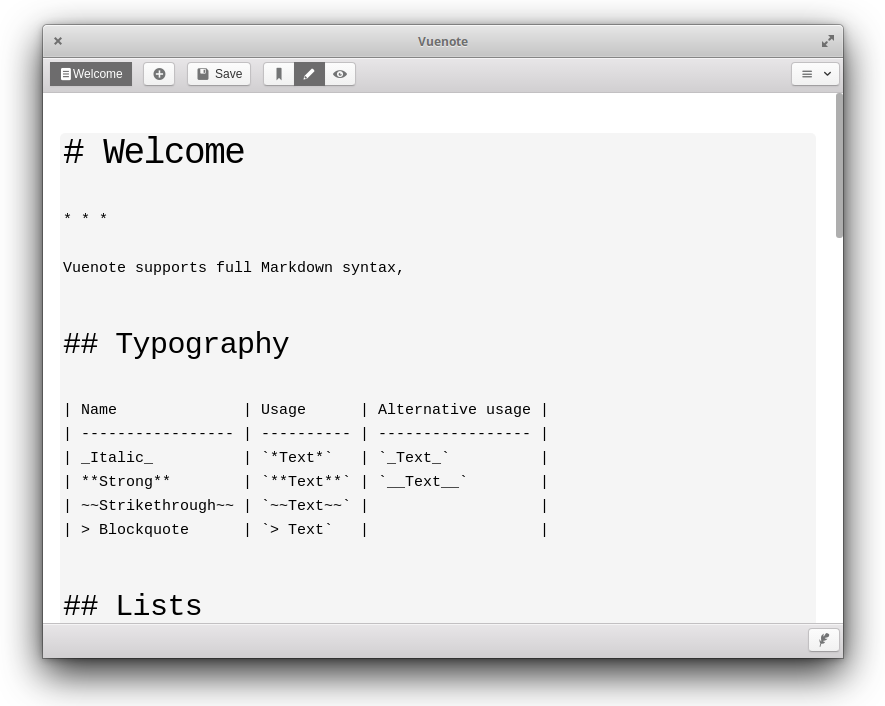Open the Welcome note tab

pyautogui.click(x=91, y=74)
